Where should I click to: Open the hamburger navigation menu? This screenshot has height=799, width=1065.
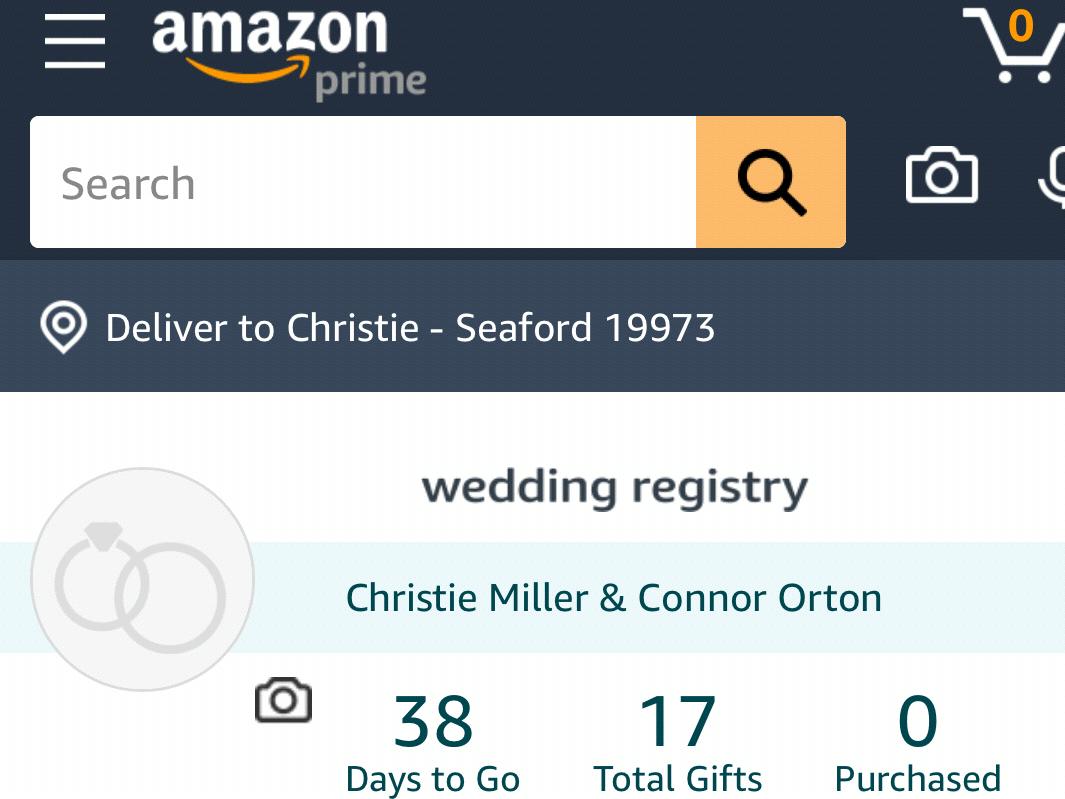[x=75, y=41]
